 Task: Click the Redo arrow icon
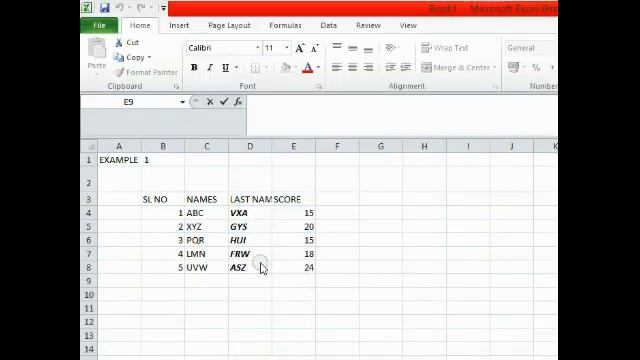tap(141, 7)
